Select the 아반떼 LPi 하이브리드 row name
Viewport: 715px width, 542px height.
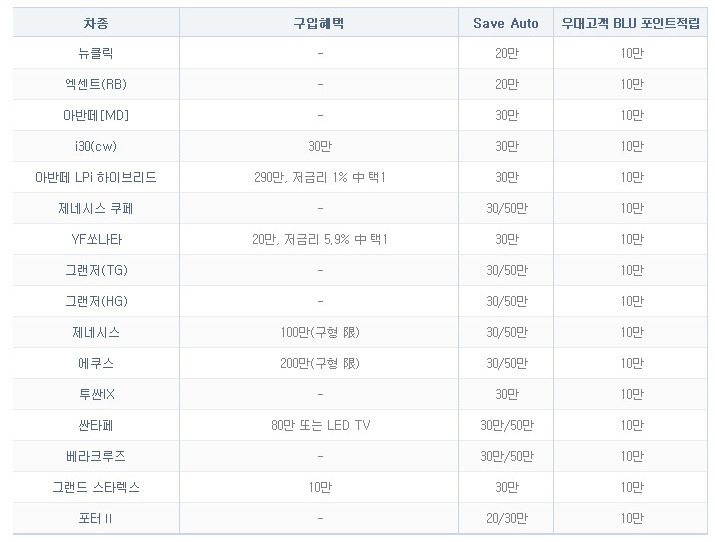point(96,177)
